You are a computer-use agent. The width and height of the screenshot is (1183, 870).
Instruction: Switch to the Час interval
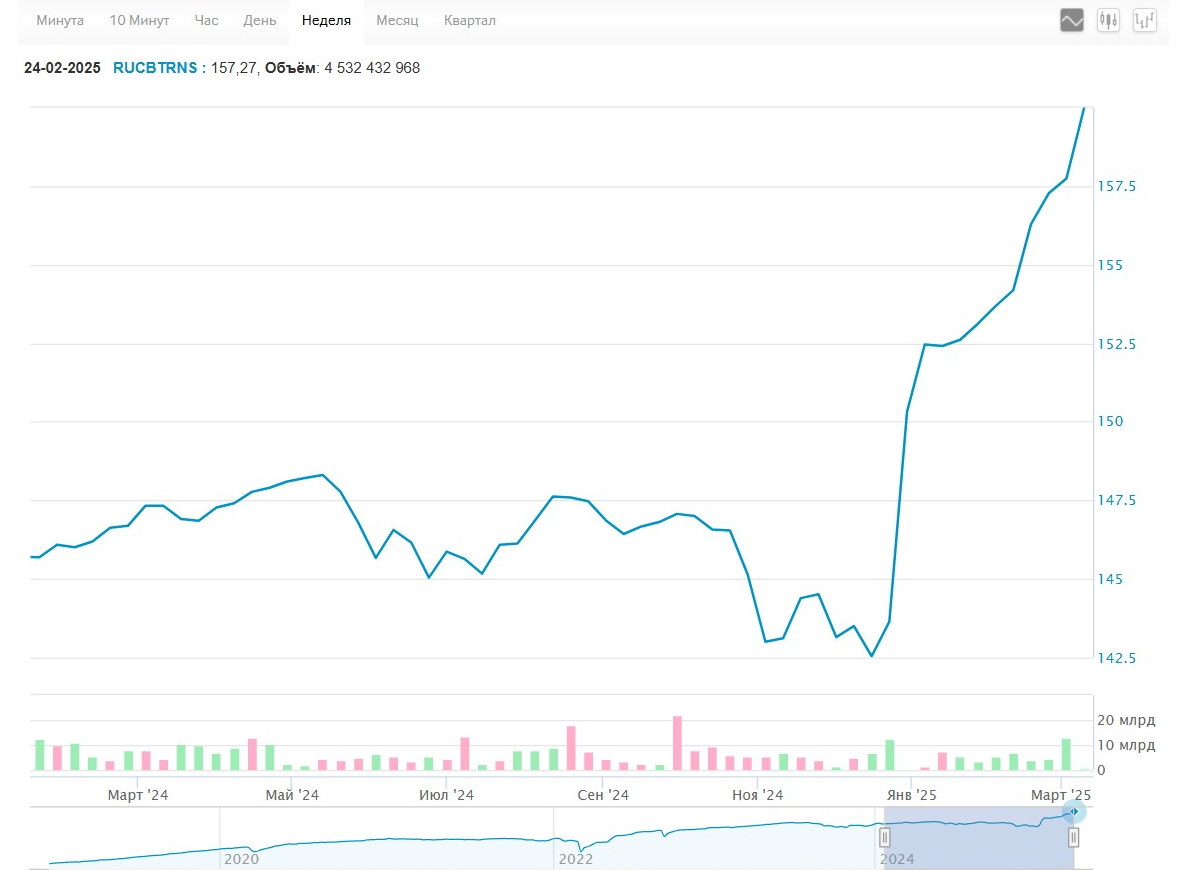tap(206, 21)
